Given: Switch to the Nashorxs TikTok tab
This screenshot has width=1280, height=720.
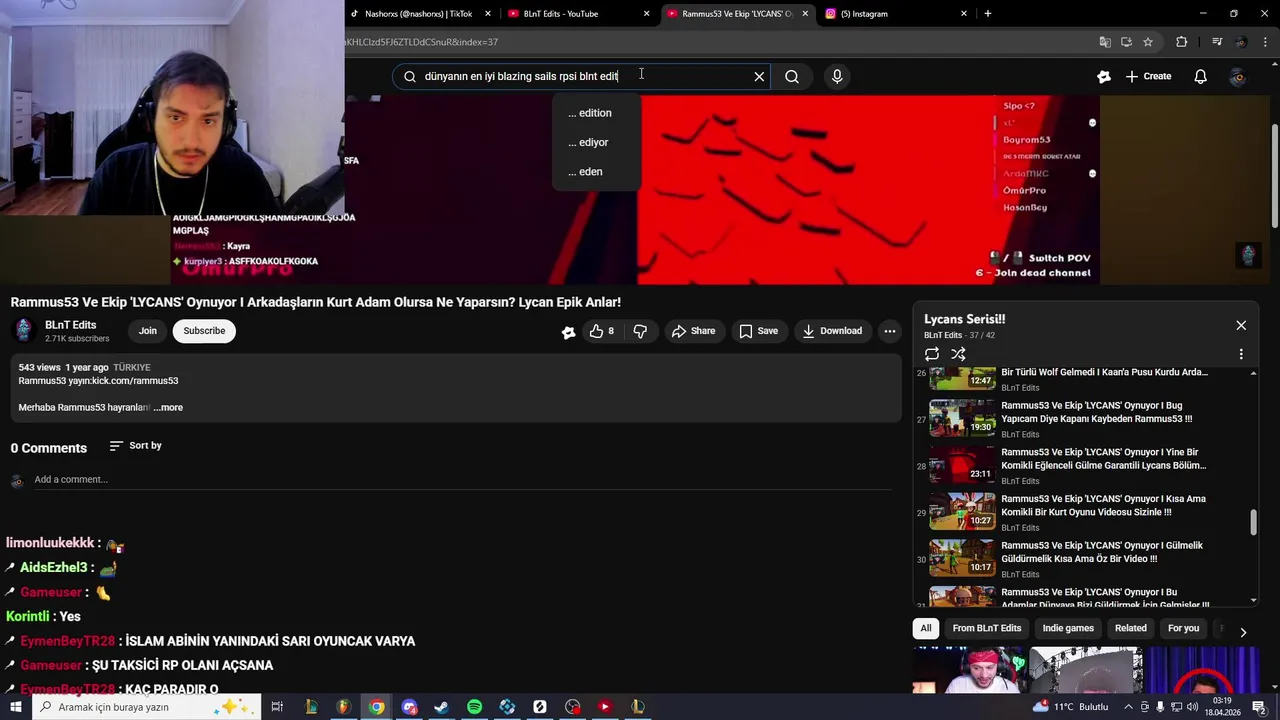Looking at the screenshot, I should tap(420, 14).
